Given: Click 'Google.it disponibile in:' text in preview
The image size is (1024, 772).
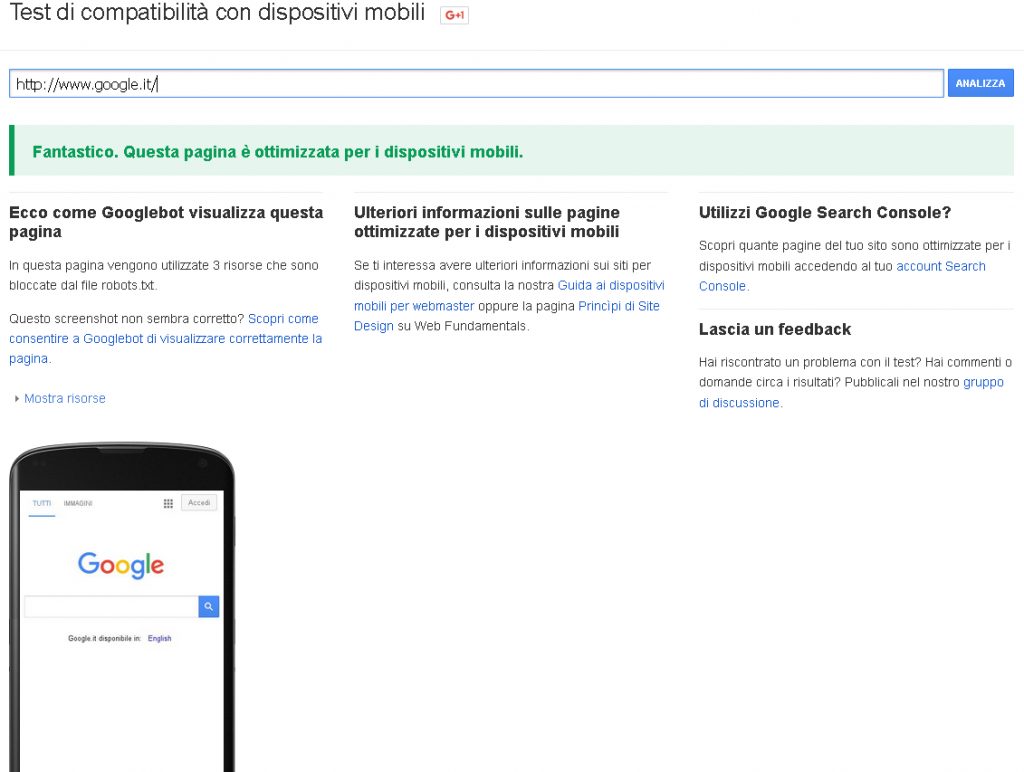Looking at the screenshot, I should pyautogui.click(x=104, y=639).
